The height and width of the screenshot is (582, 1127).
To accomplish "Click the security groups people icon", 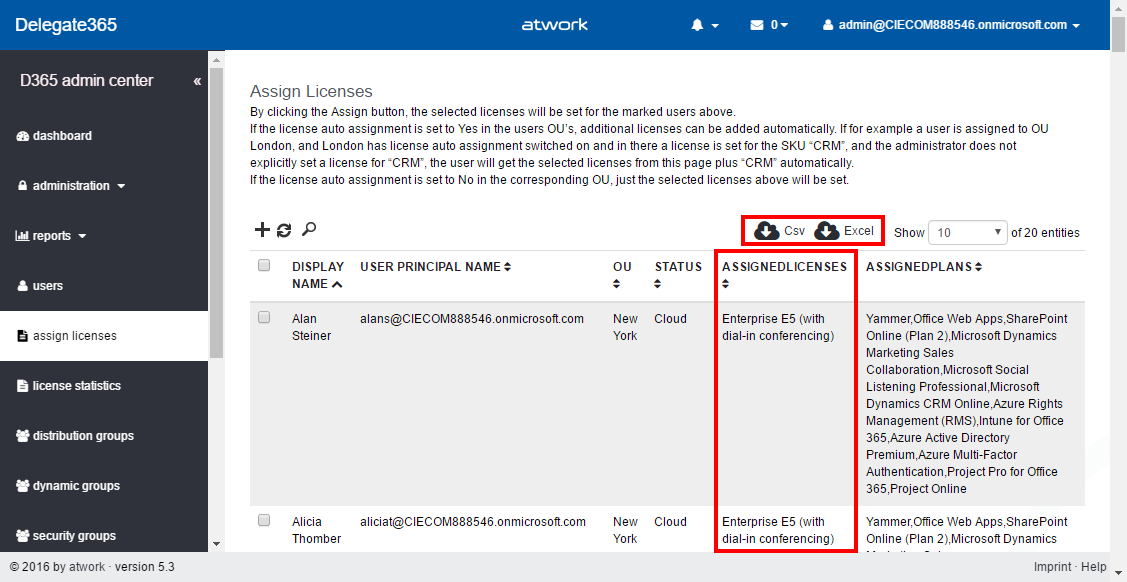I will (22, 536).
